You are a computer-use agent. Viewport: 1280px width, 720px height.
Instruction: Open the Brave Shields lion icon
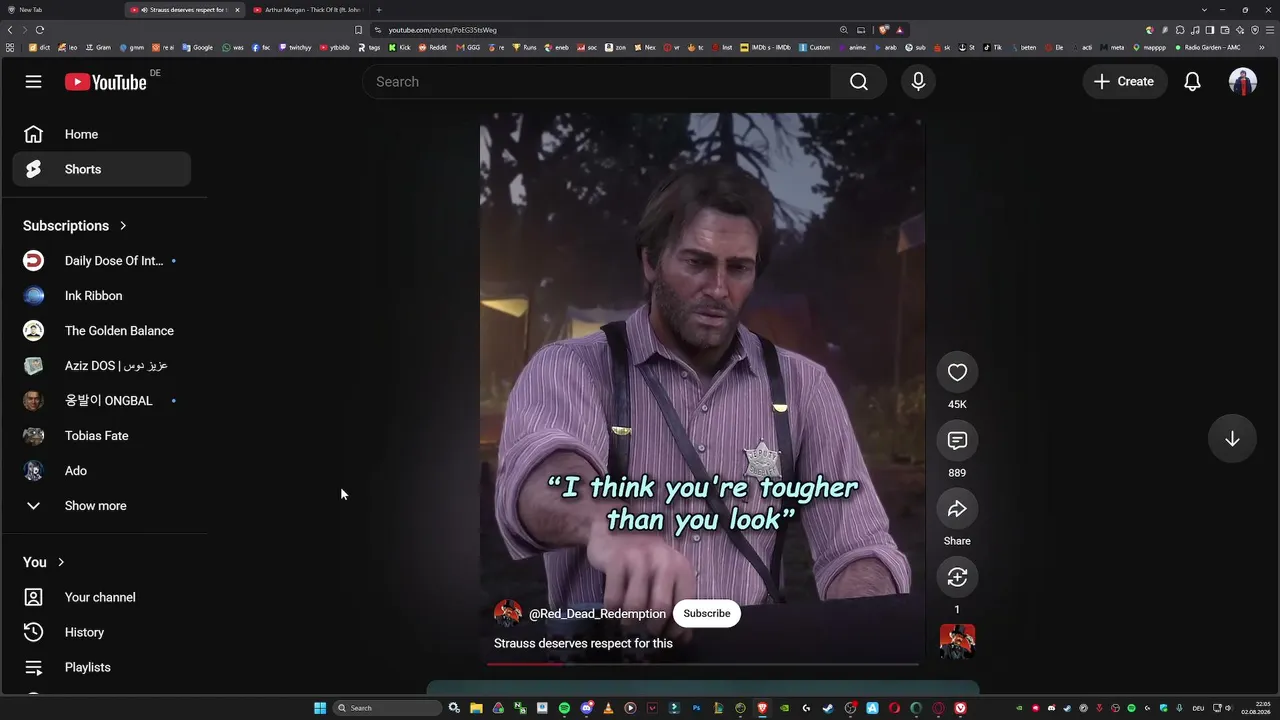884,30
